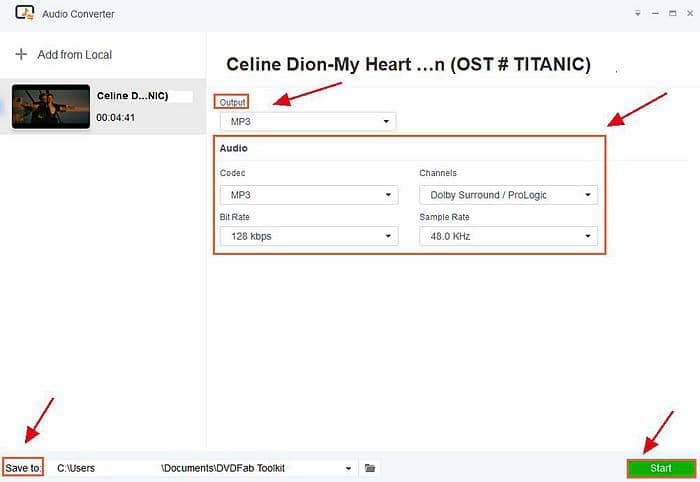
Task: Open the Sample Rate 48.0 KHz dropdown
Action: point(508,236)
